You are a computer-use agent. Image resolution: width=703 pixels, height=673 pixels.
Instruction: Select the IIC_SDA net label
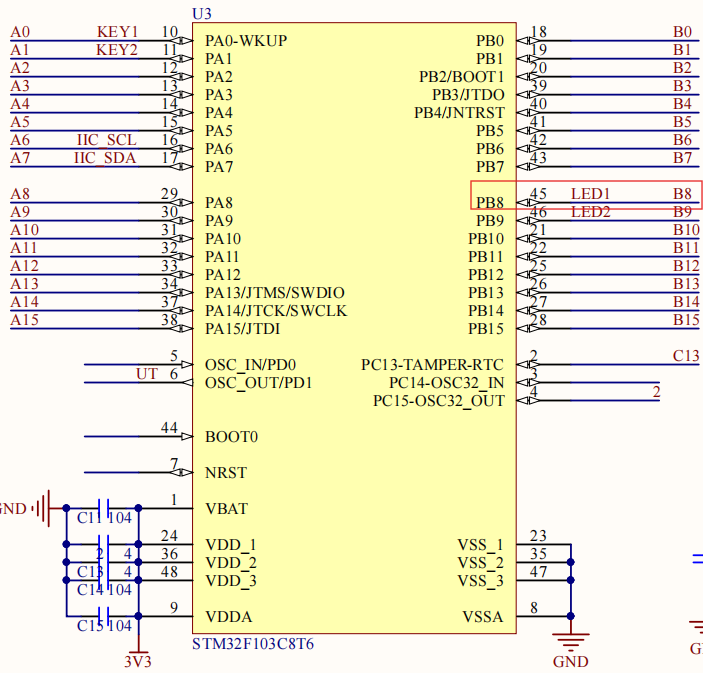coord(105,158)
